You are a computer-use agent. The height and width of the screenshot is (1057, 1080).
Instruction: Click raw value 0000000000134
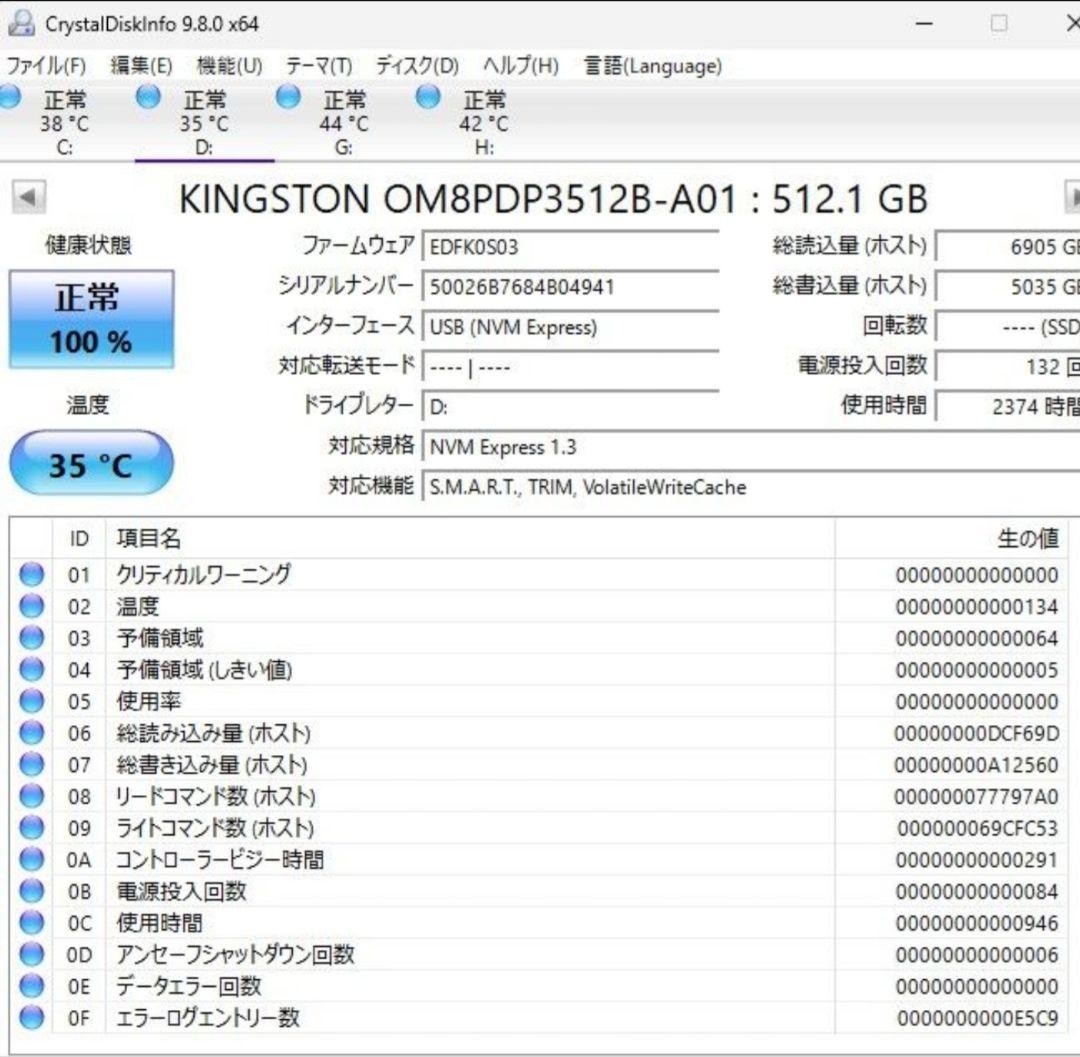pos(977,607)
